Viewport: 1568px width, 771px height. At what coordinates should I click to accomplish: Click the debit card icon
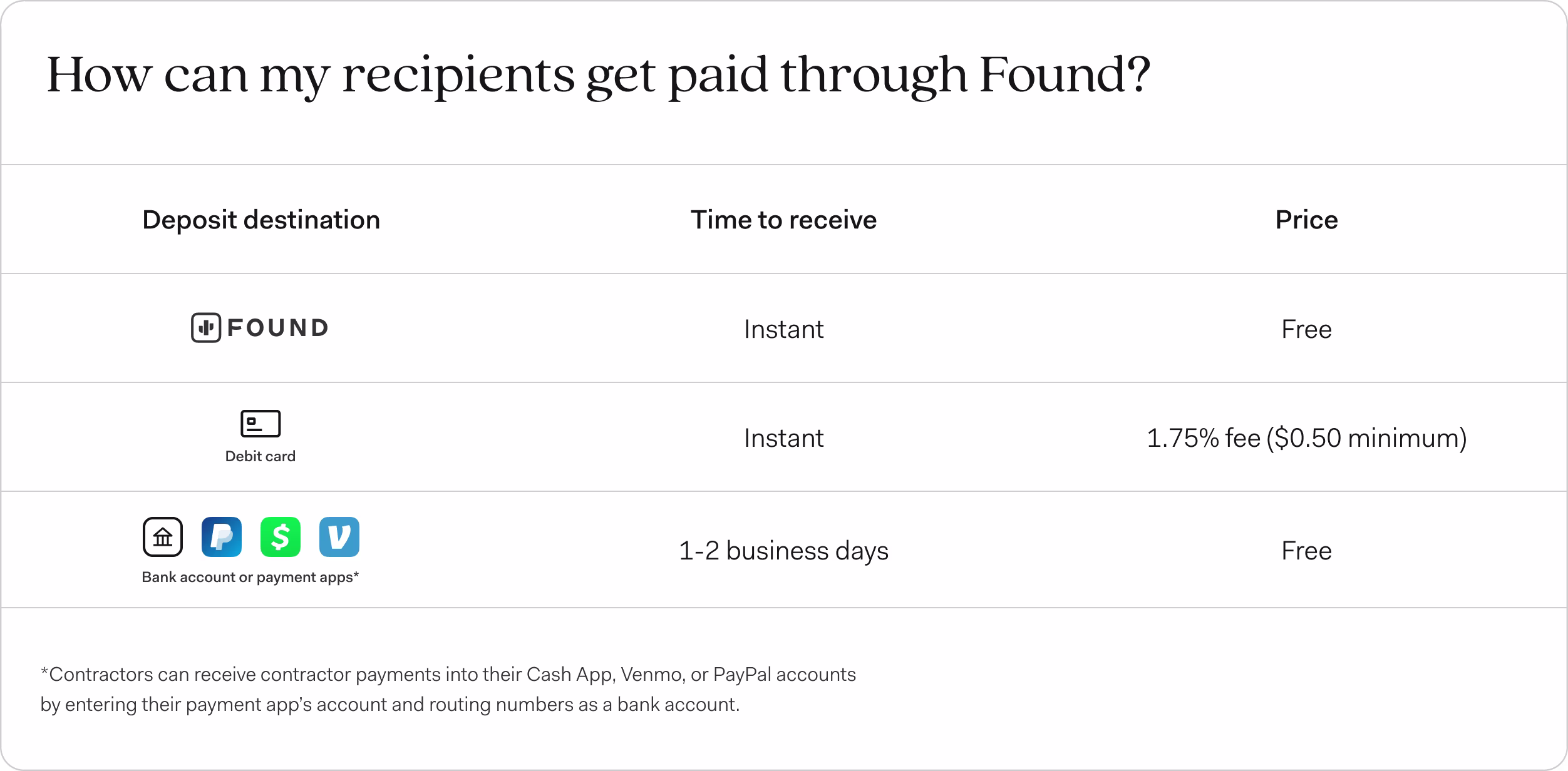pyautogui.click(x=260, y=424)
